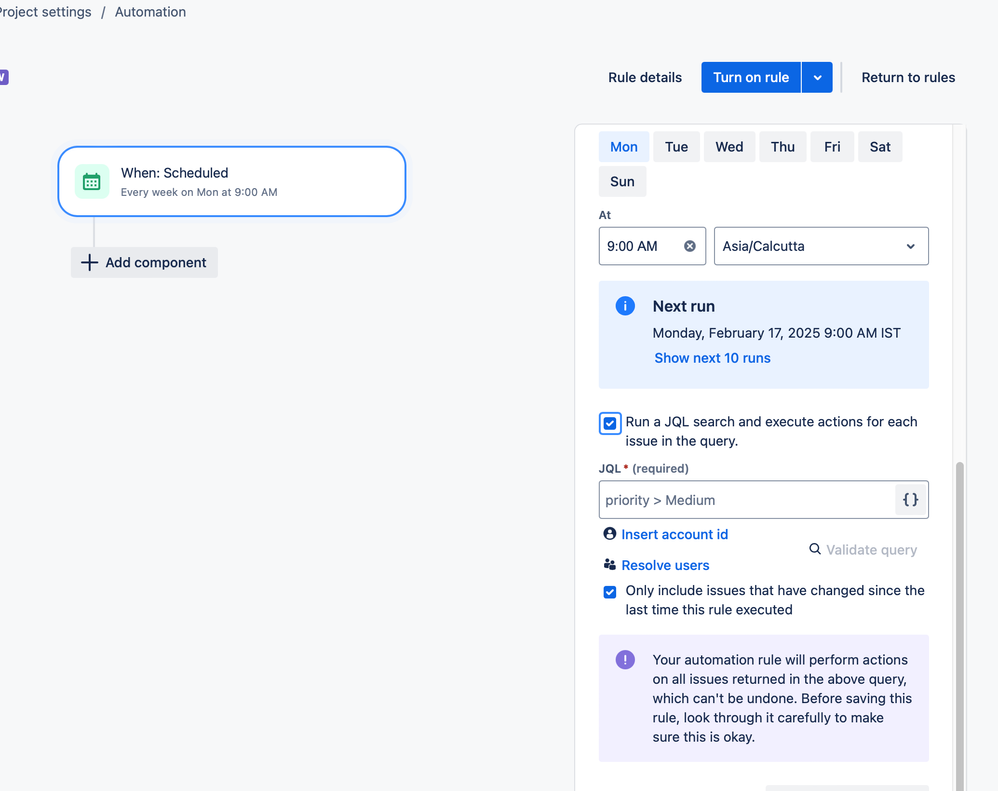The width and height of the screenshot is (998, 791).
Task: Toggle the Mon day selection
Action: tap(624, 147)
